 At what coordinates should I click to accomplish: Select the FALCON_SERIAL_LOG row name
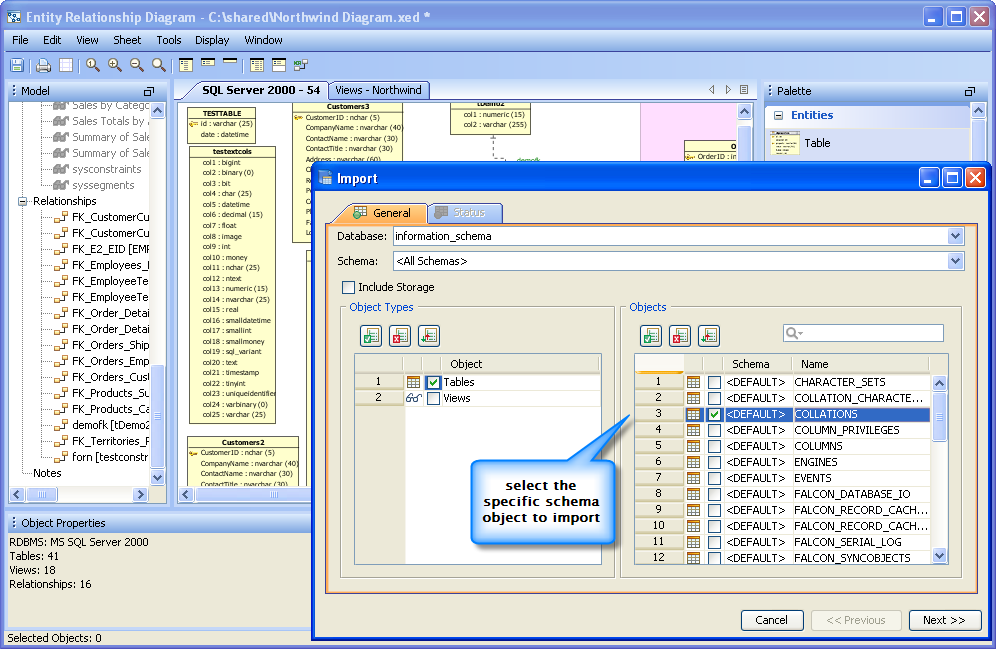point(848,542)
